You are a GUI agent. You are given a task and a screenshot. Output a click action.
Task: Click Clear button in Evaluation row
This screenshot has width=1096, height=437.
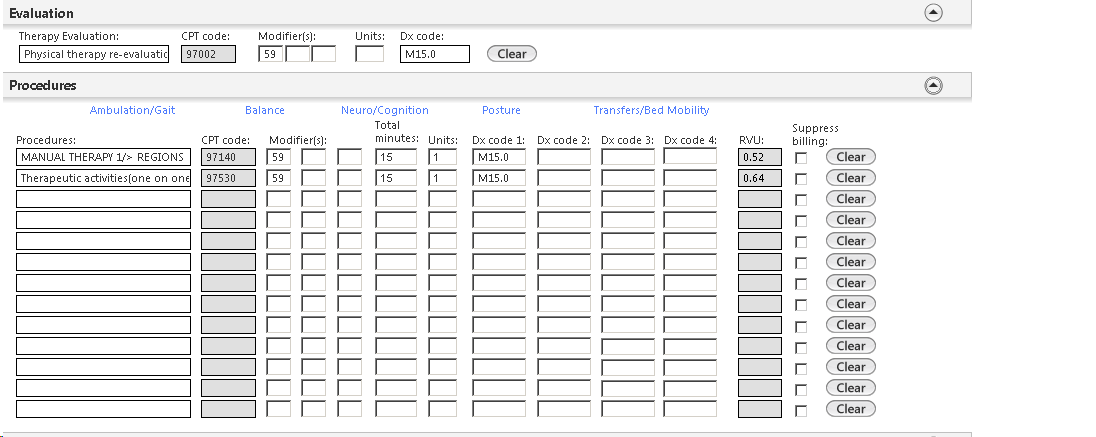pyautogui.click(x=512, y=54)
